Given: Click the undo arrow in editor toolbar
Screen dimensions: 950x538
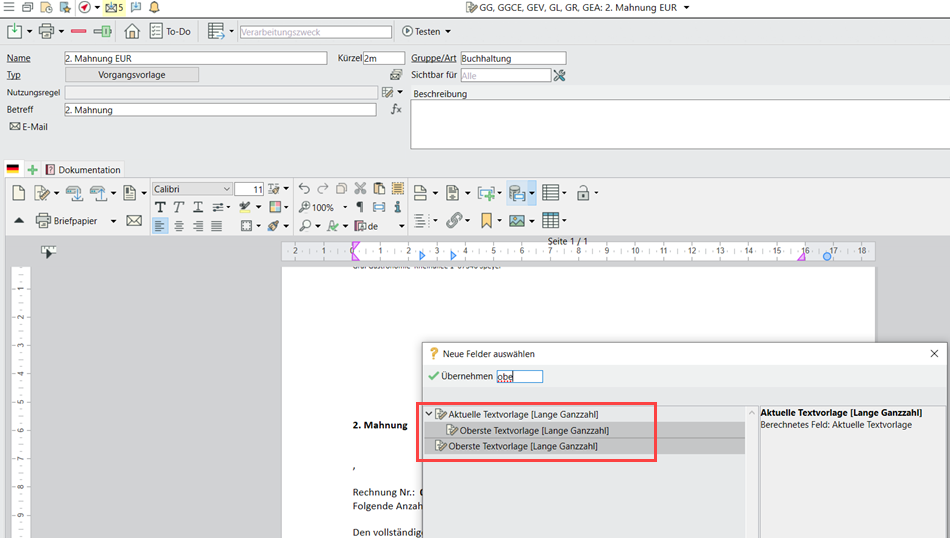Looking at the screenshot, I should pos(304,189).
